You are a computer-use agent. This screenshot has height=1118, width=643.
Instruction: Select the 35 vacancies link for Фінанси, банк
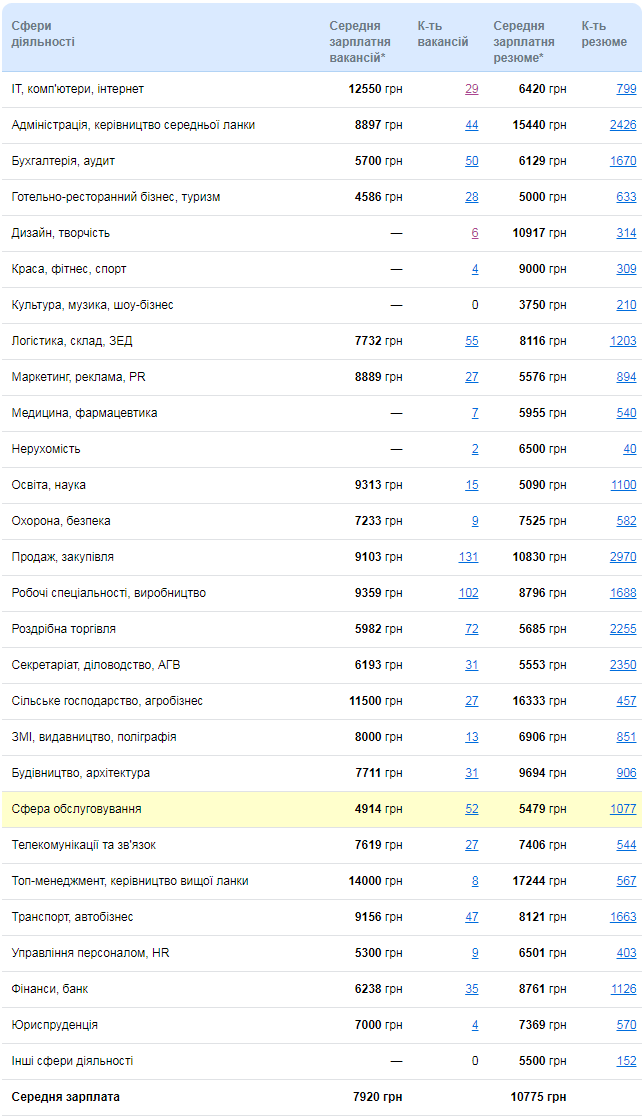pos(472,989)
